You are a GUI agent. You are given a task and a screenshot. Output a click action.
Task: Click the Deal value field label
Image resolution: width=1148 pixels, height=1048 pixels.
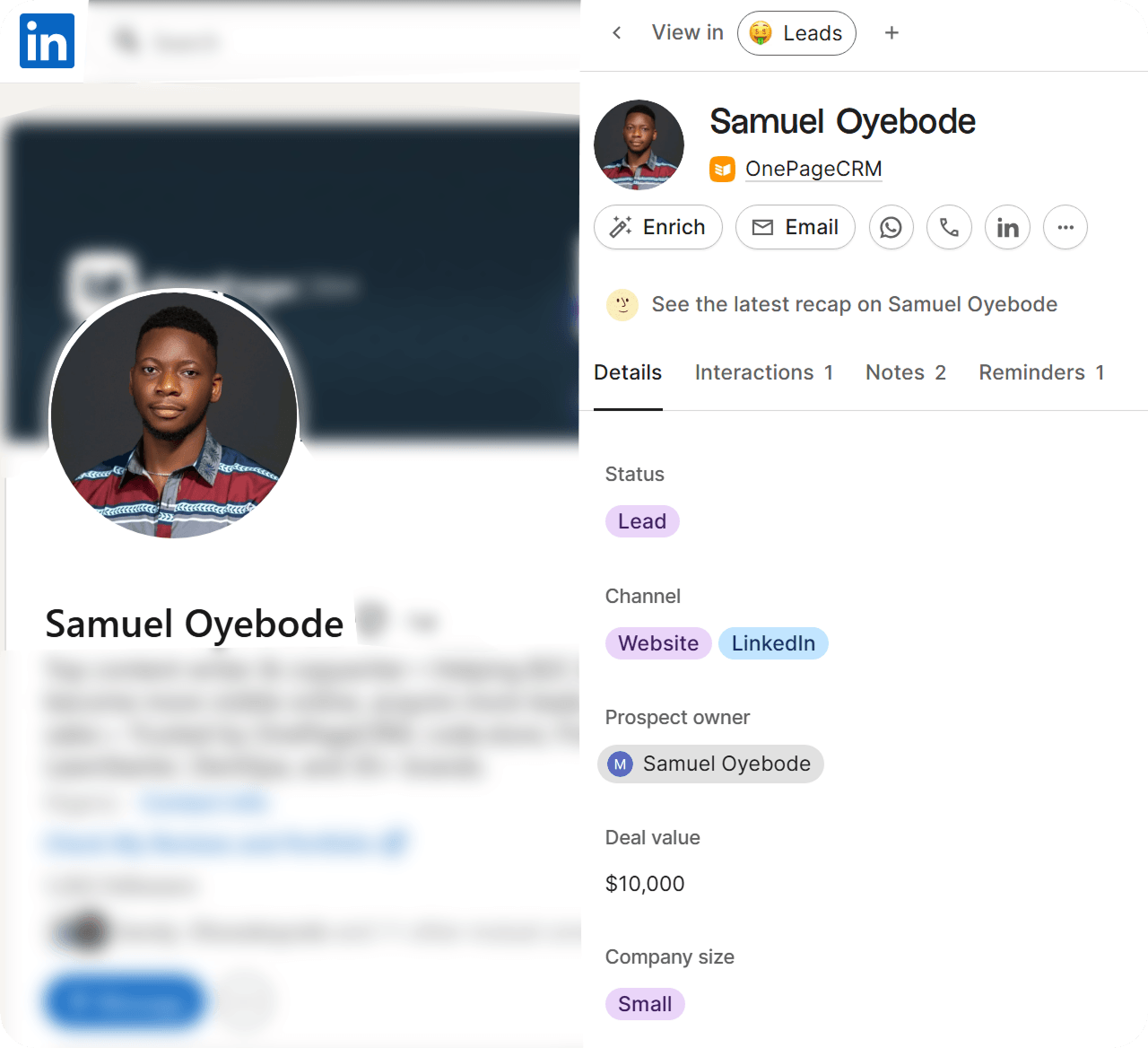click(653, 837)
